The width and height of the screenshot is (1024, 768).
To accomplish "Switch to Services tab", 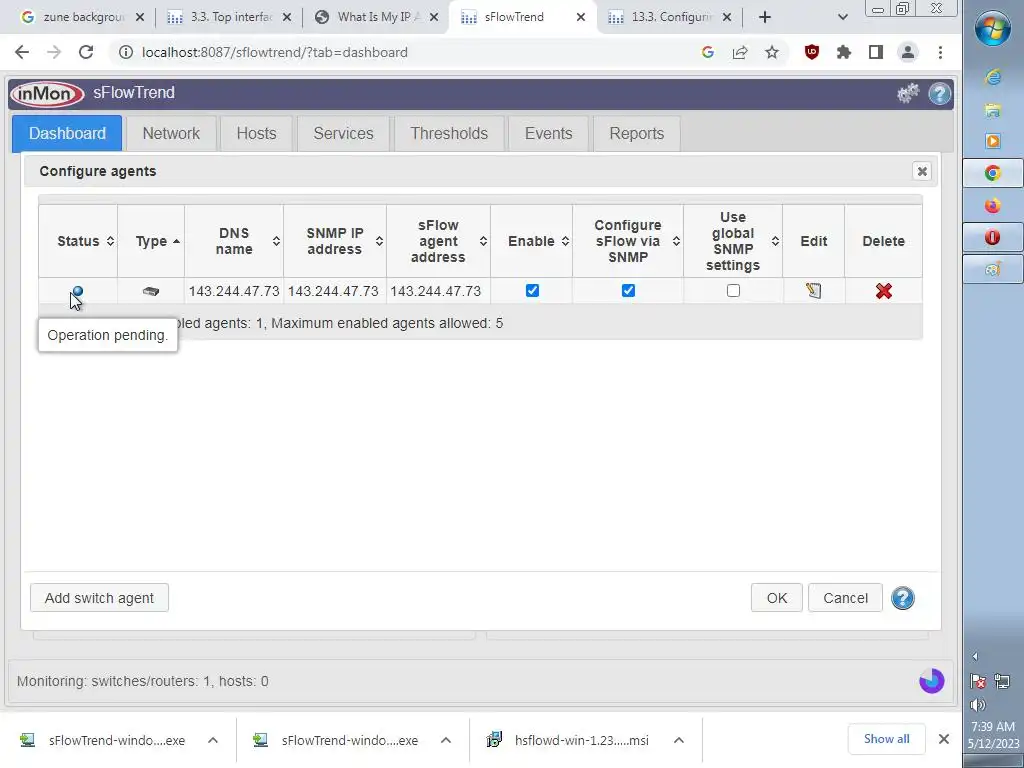I will click(344, 133).
